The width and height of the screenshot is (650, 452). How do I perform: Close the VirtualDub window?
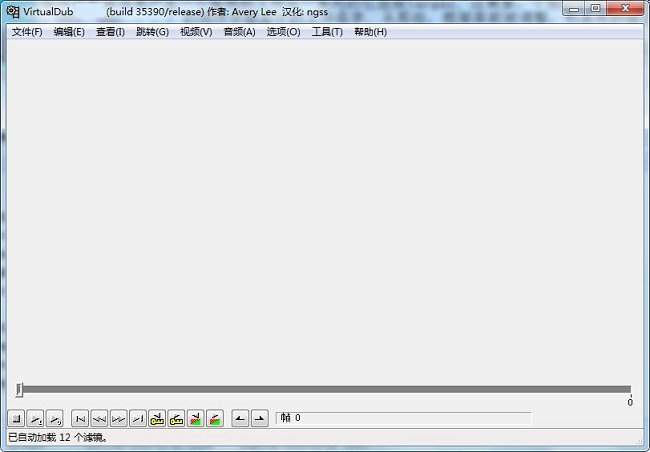[626, 8]
